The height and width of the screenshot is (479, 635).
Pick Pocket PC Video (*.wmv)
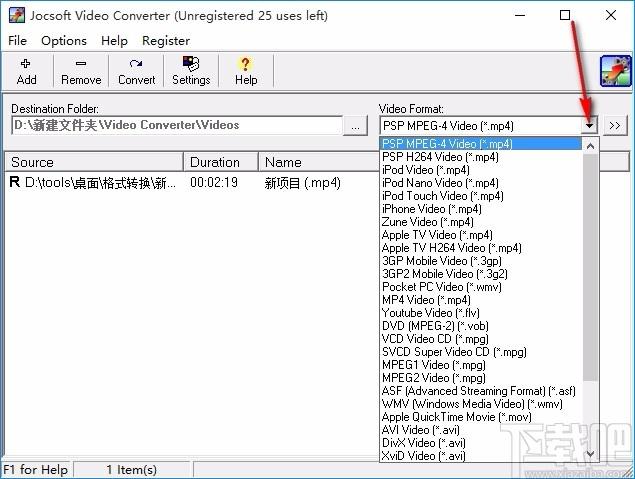coord(481,287)
